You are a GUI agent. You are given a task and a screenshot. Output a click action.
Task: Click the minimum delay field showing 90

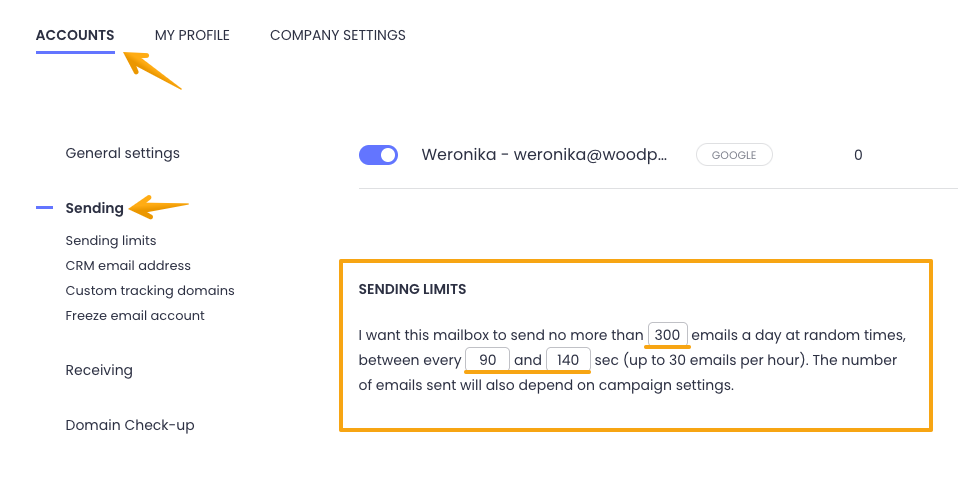[x=488, y=359]
